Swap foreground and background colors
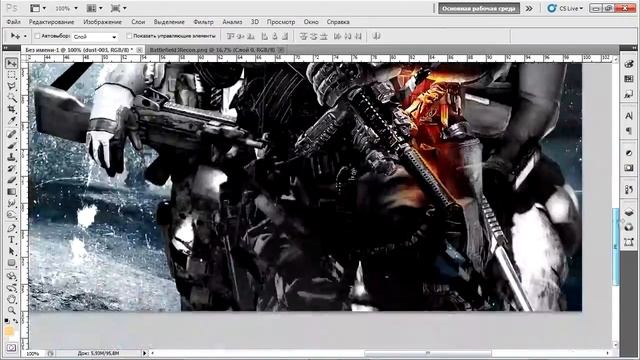The width and height of the screenshot is (640, 360). tap(16, 322)
